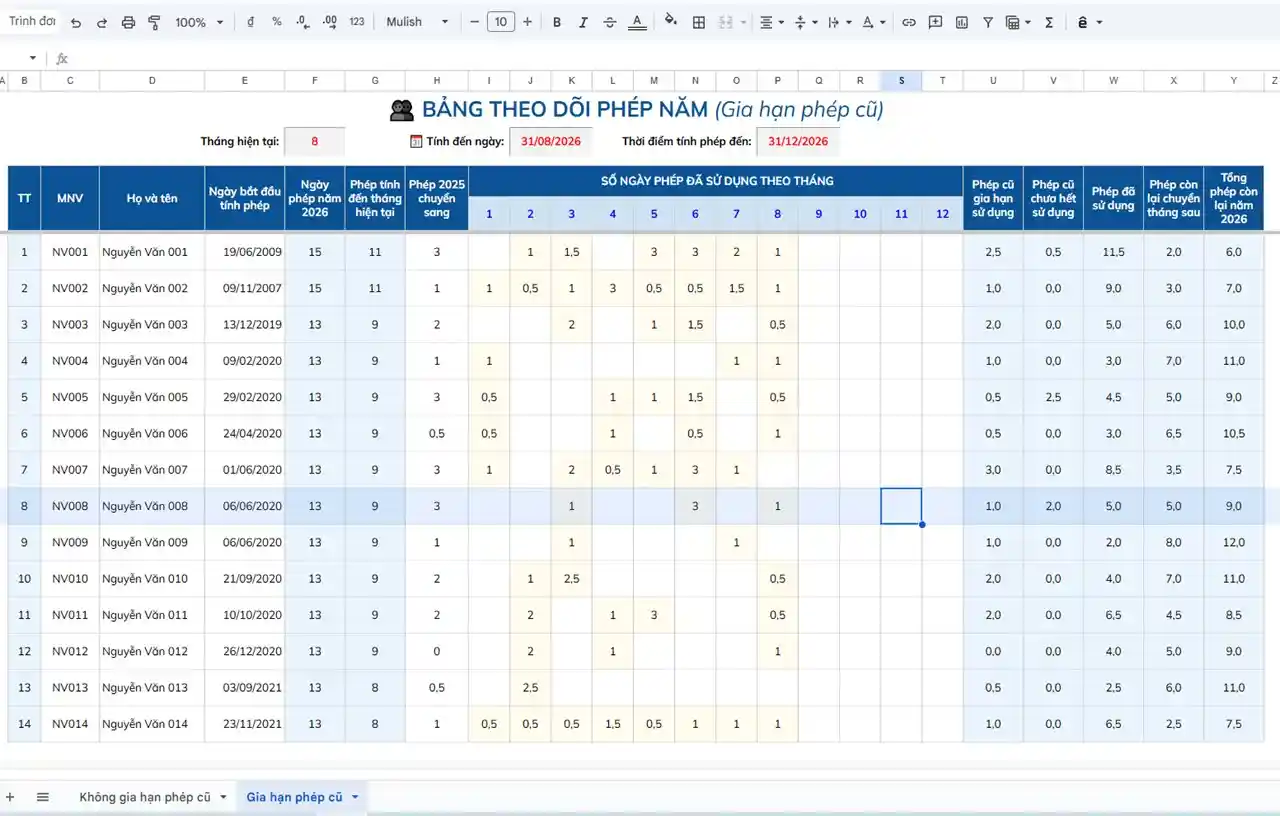This screenshot has height=816, width=1280.
Task: Insert a link using the toolbar icon
Action: pyautogui.click(x=908, y=22)
